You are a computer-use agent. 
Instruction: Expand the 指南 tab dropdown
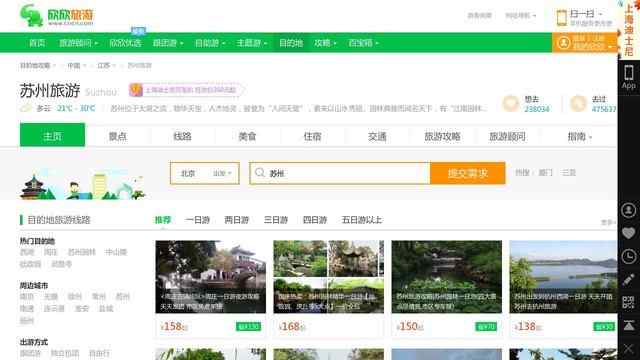click(x=579, y=136)
